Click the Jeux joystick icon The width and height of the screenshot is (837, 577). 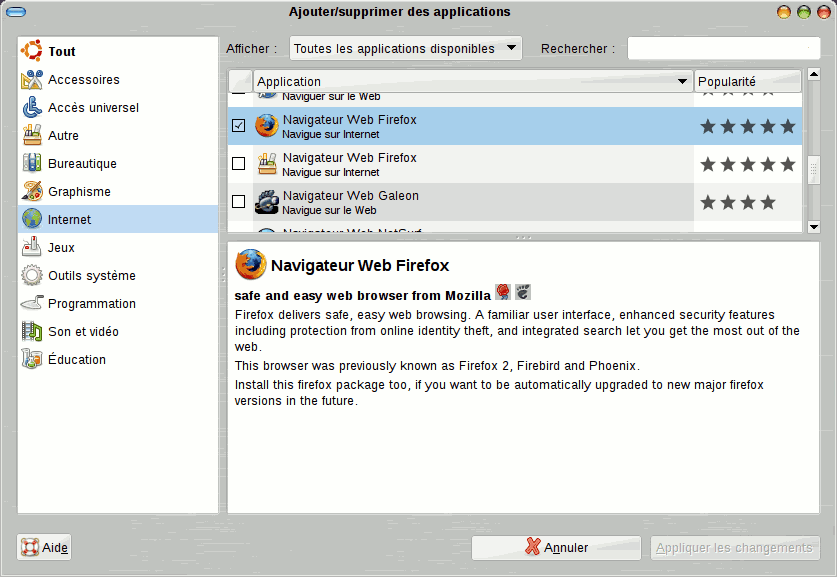click(31, 247)
